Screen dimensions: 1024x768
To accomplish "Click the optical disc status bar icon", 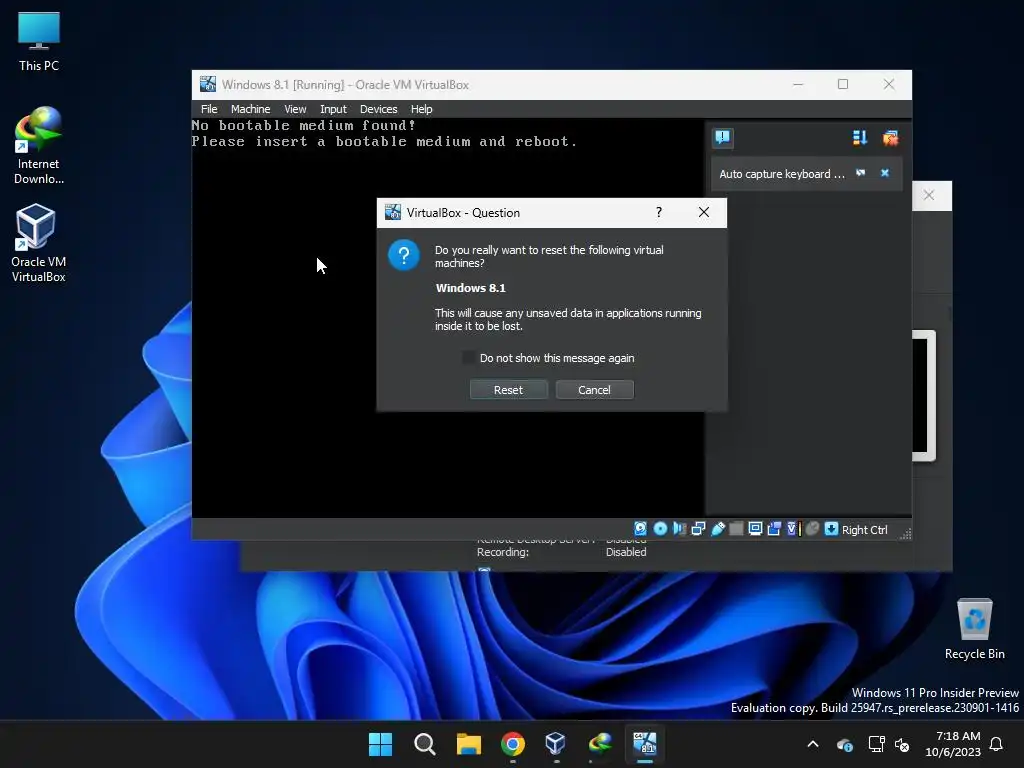I will tap(660, 529).
